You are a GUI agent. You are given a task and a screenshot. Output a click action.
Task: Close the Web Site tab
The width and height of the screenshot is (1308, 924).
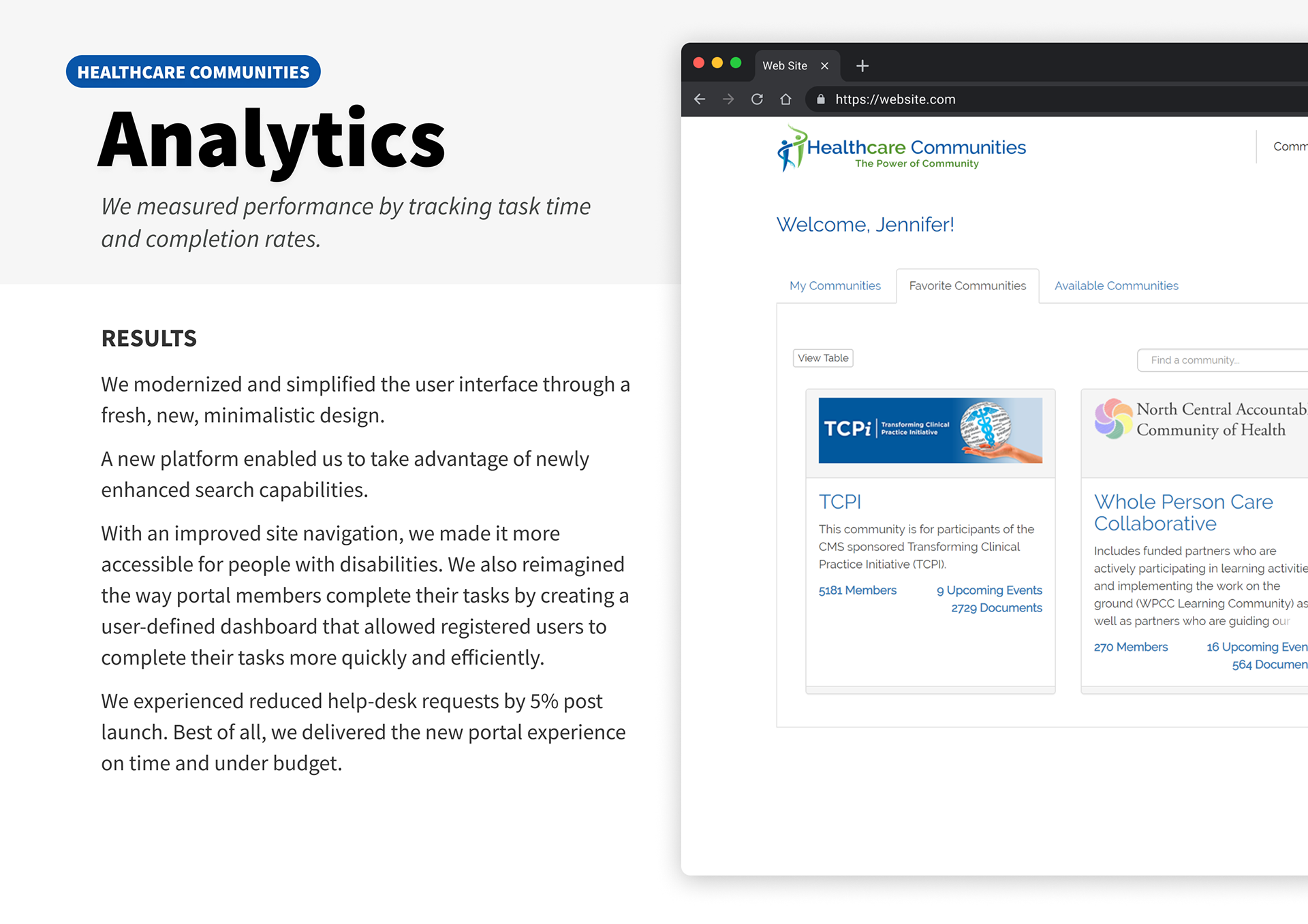[824, 66]
